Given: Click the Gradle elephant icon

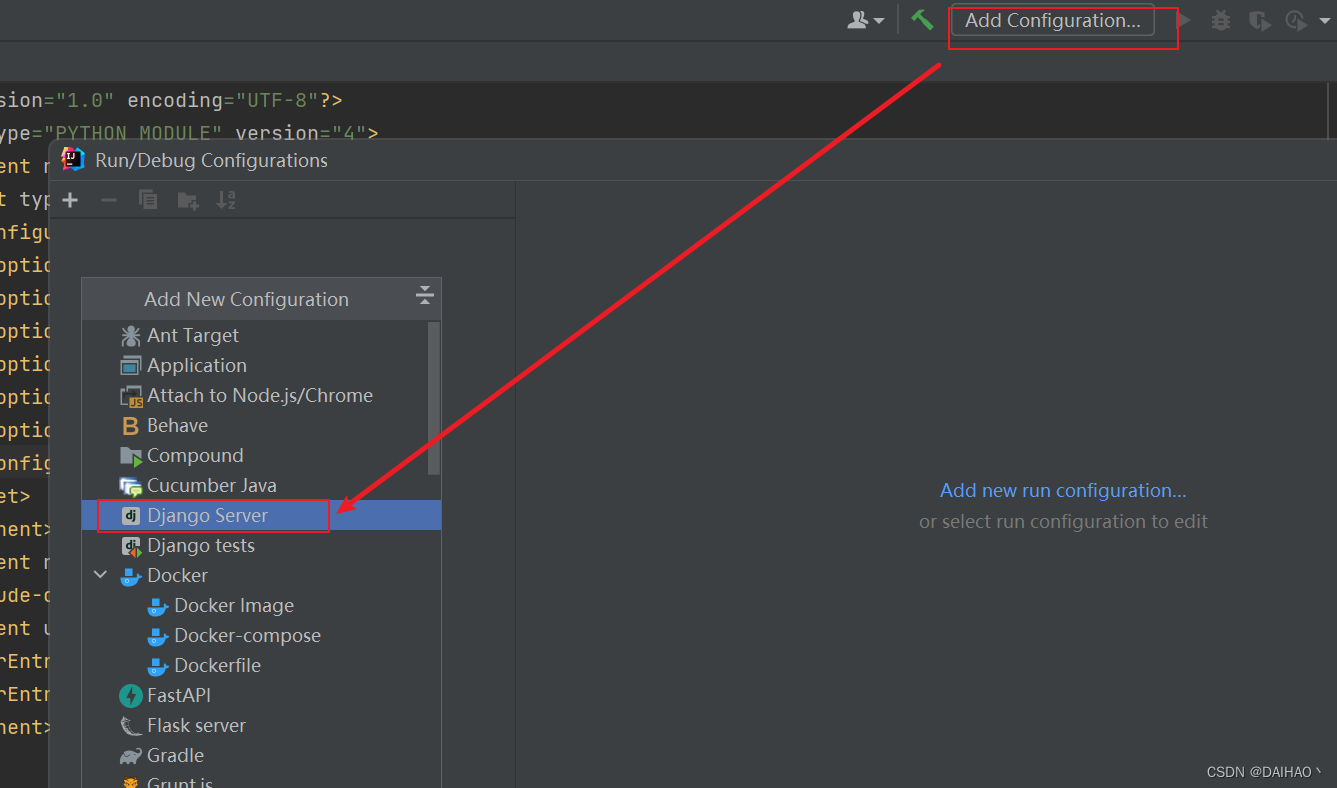Looking at the screenshot, I should pos(131,756).
